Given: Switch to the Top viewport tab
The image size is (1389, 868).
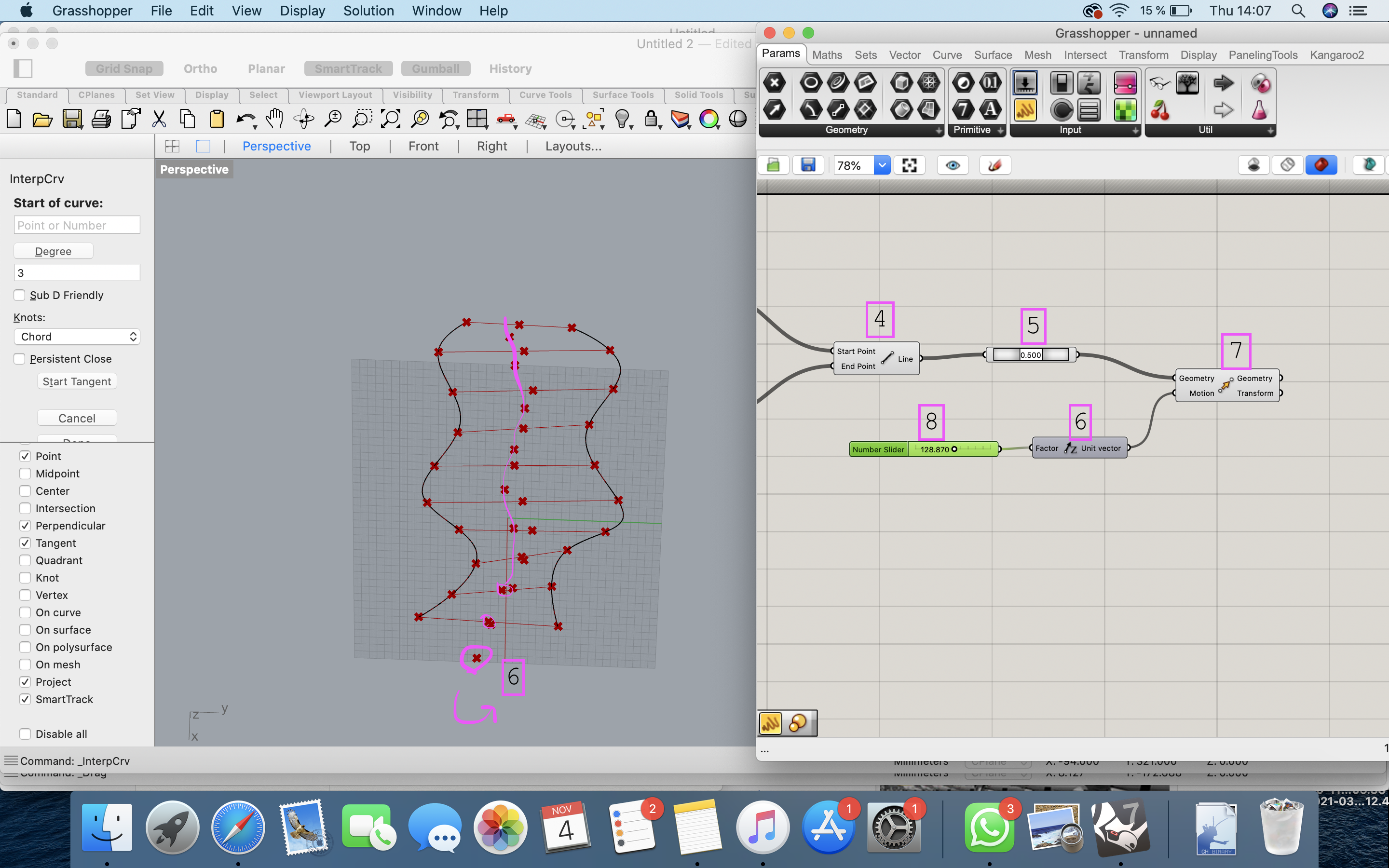Looking at the screenshot, I should point(360,147).
